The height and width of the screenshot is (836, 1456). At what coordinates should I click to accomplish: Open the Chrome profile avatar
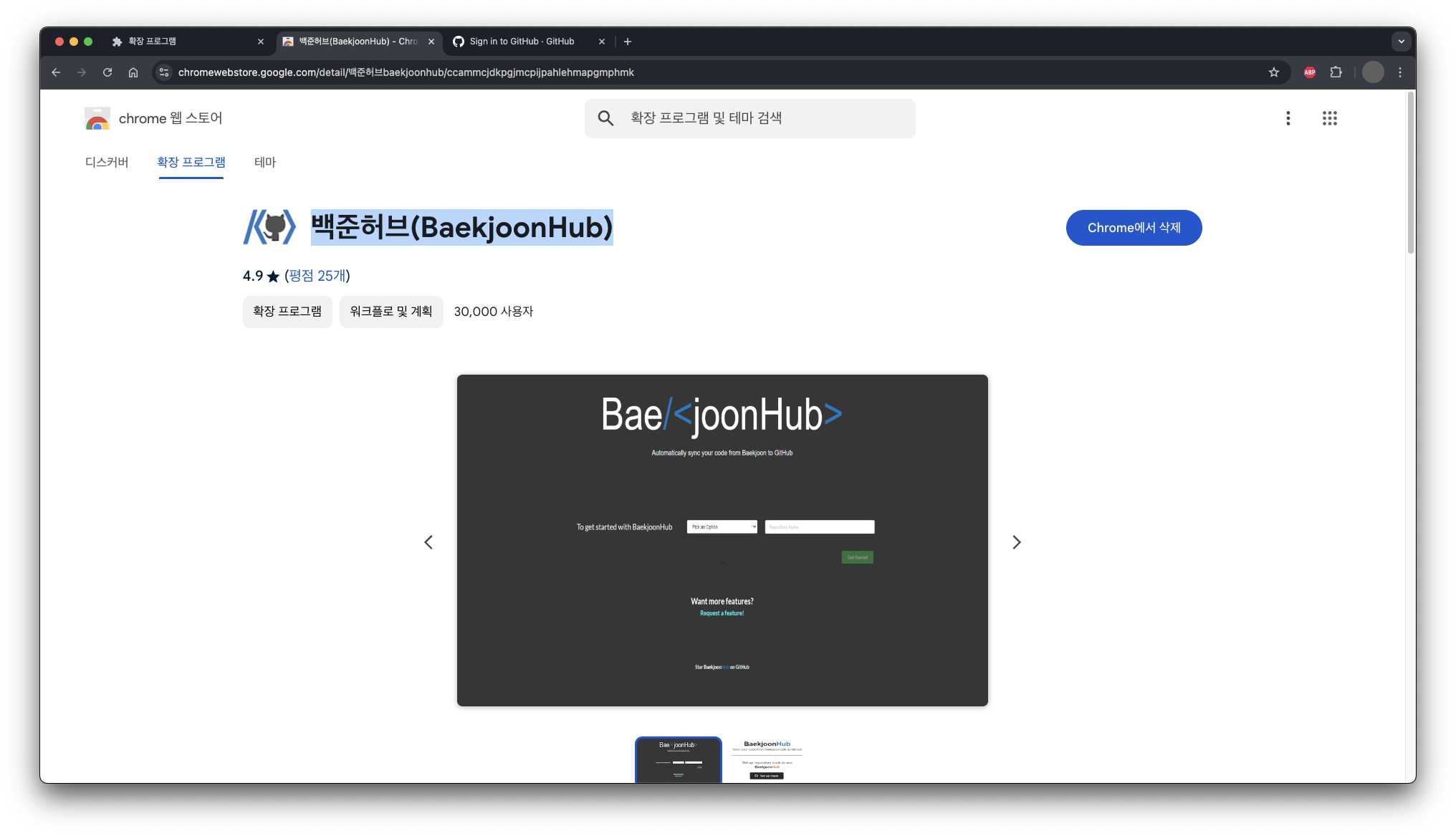(x=1372, y=72)
